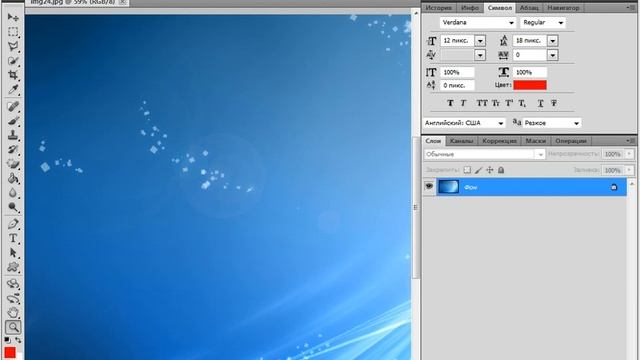The width and height of the screenshot is (640, 360).
Task: Select the 3D Rotate tool
Action: pyautogui.click(x=13, y=284)
